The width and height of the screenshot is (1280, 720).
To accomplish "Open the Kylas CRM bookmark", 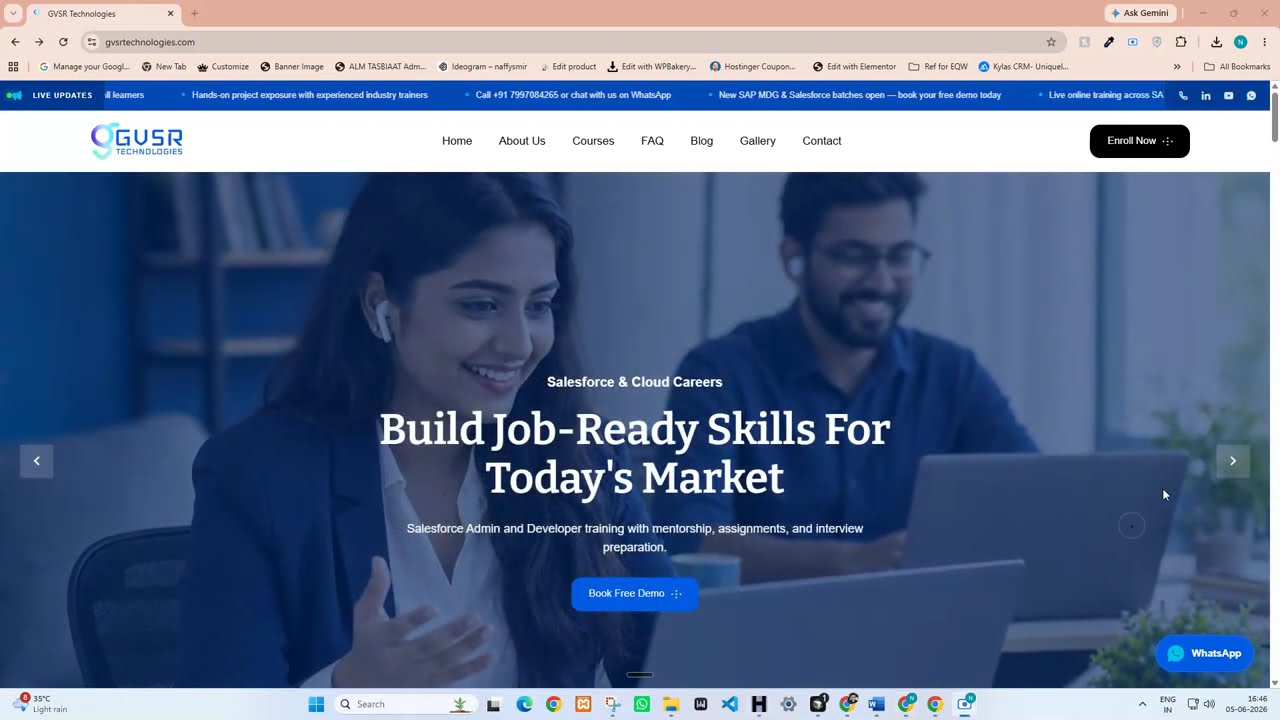I will point(1023,67).
